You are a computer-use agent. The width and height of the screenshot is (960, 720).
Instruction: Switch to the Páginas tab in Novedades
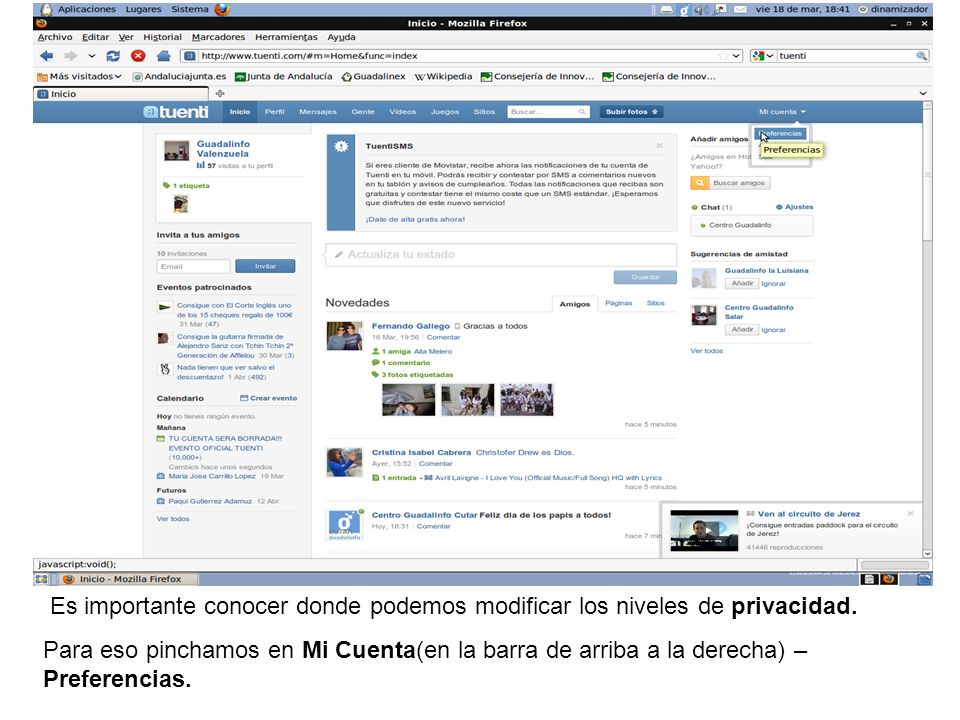618,303
